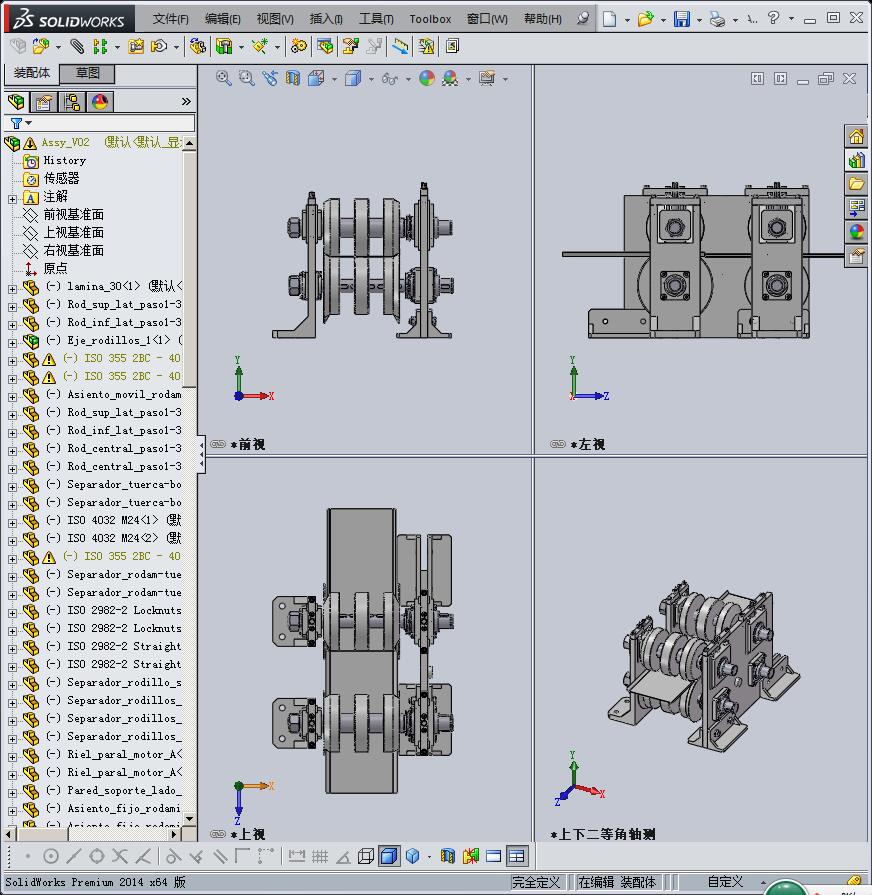Click the Save icon in title toolbar
The image size is (872, 895).
(681, 19)
